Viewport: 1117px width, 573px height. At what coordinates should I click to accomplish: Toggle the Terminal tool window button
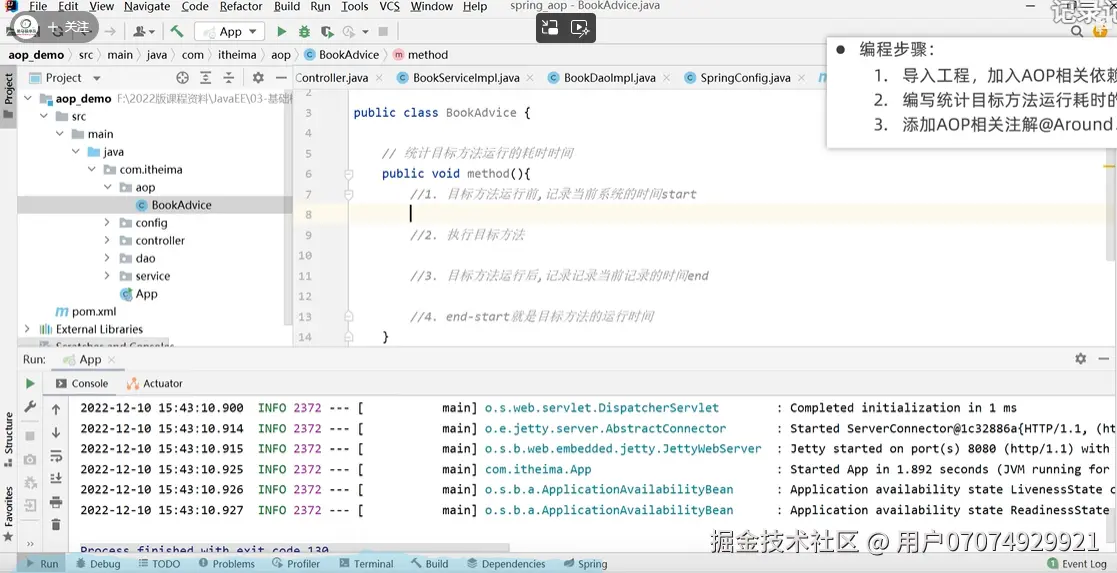click(366, 564)
